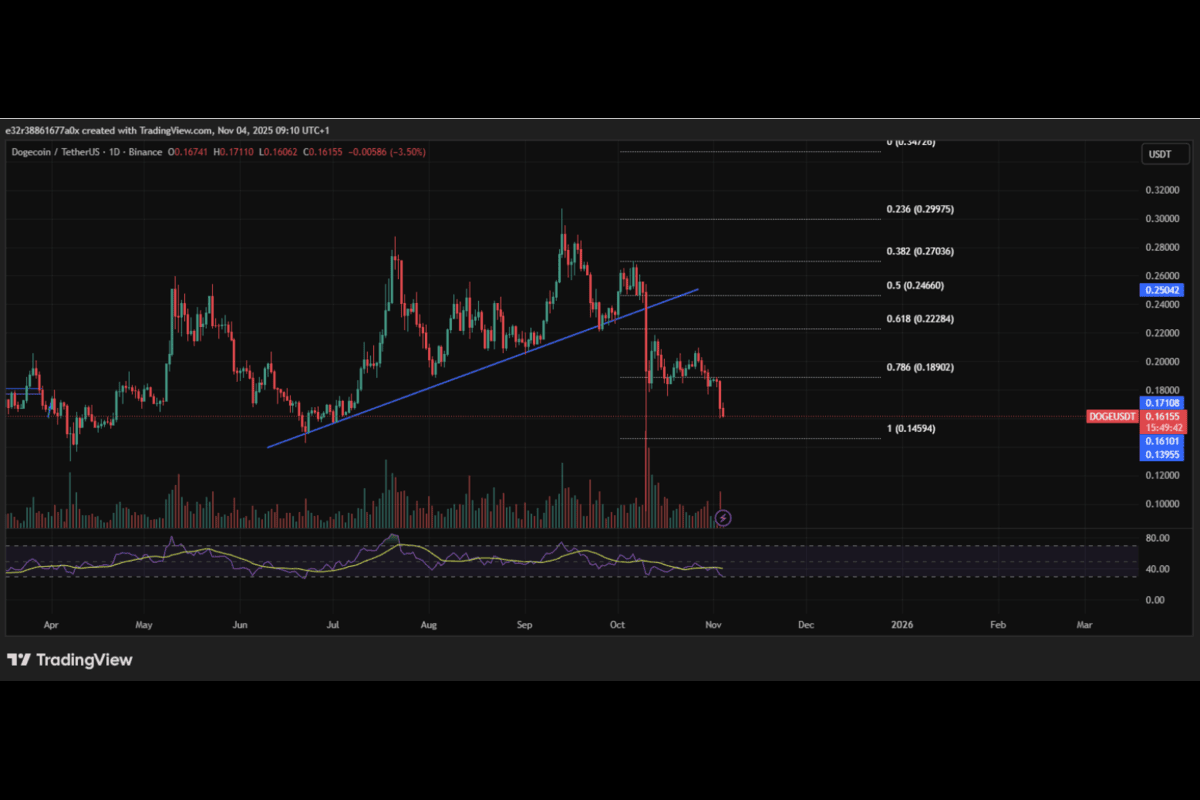Click the 2026 label on the time axis
The width and height of the screenshot is (1200, 800).
[x=902, y=623]
